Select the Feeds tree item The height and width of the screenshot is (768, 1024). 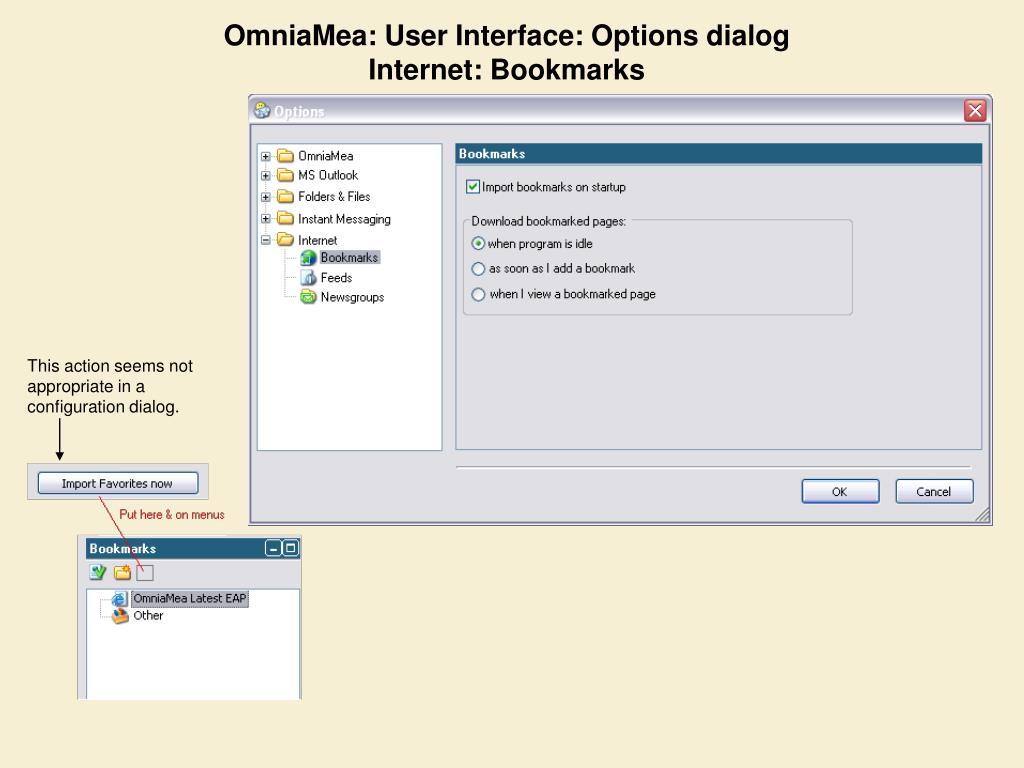point(336,278)
